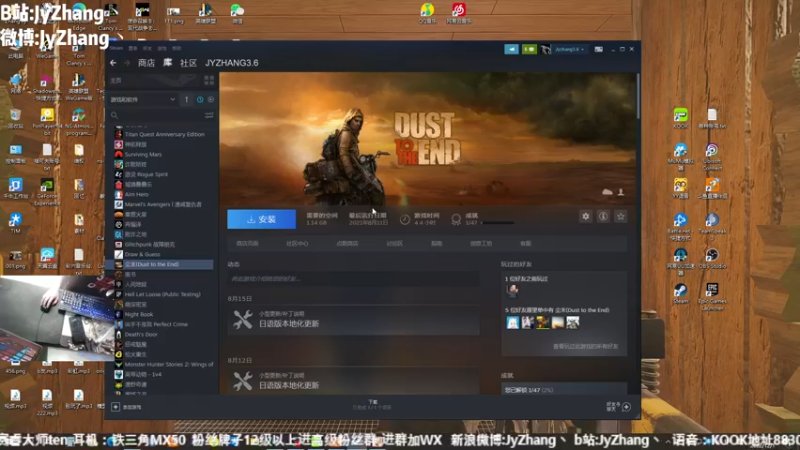Click the library search field

157,115
